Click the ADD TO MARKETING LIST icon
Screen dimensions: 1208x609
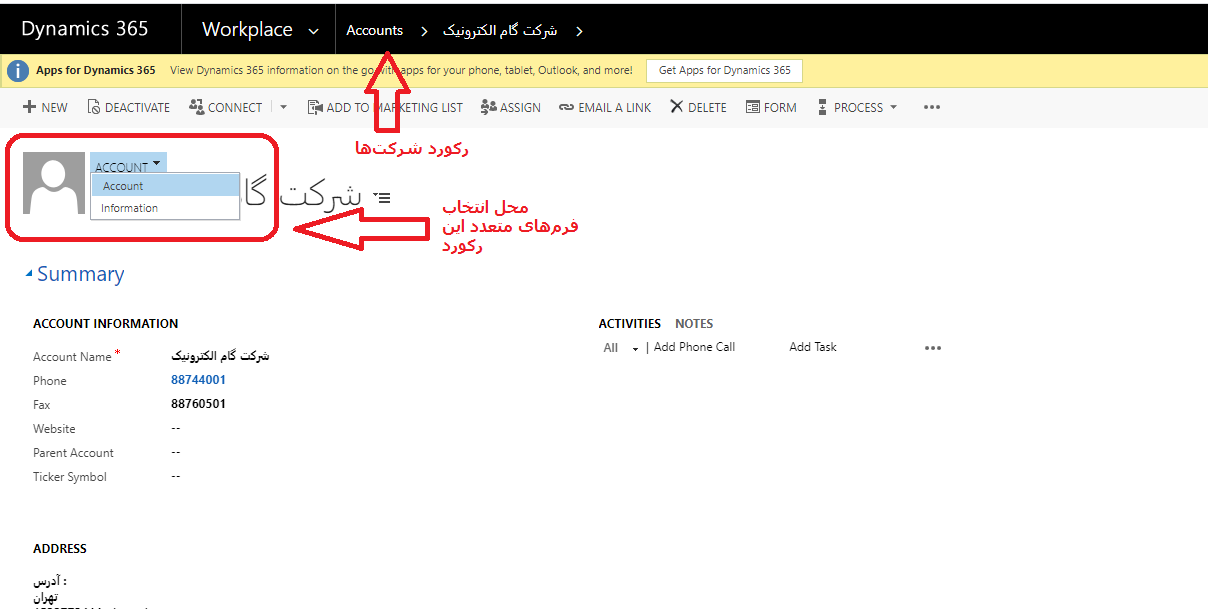coord(315,107)
